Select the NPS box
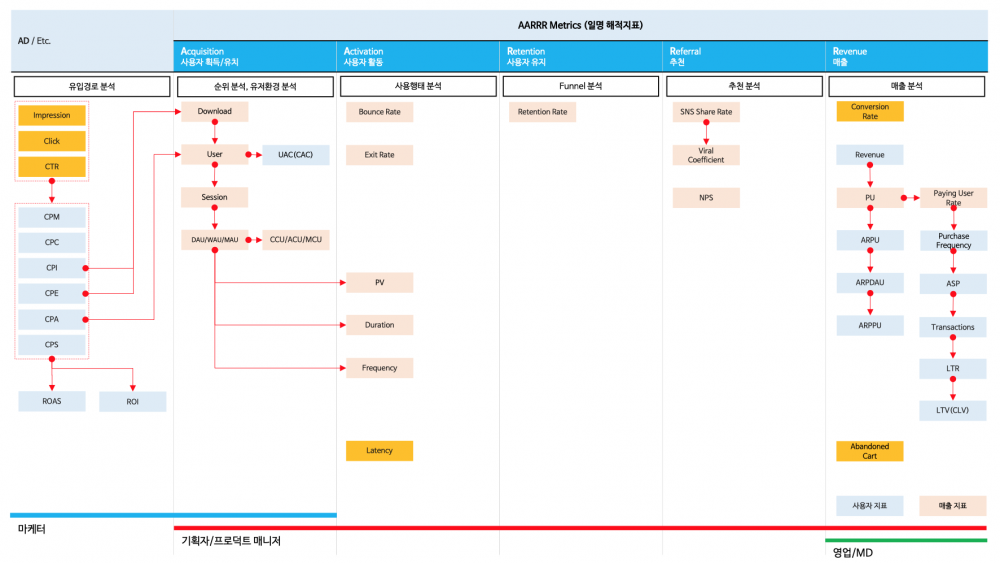The height and width of the screenshot is (563, 1000). click(x=706, y=198)
